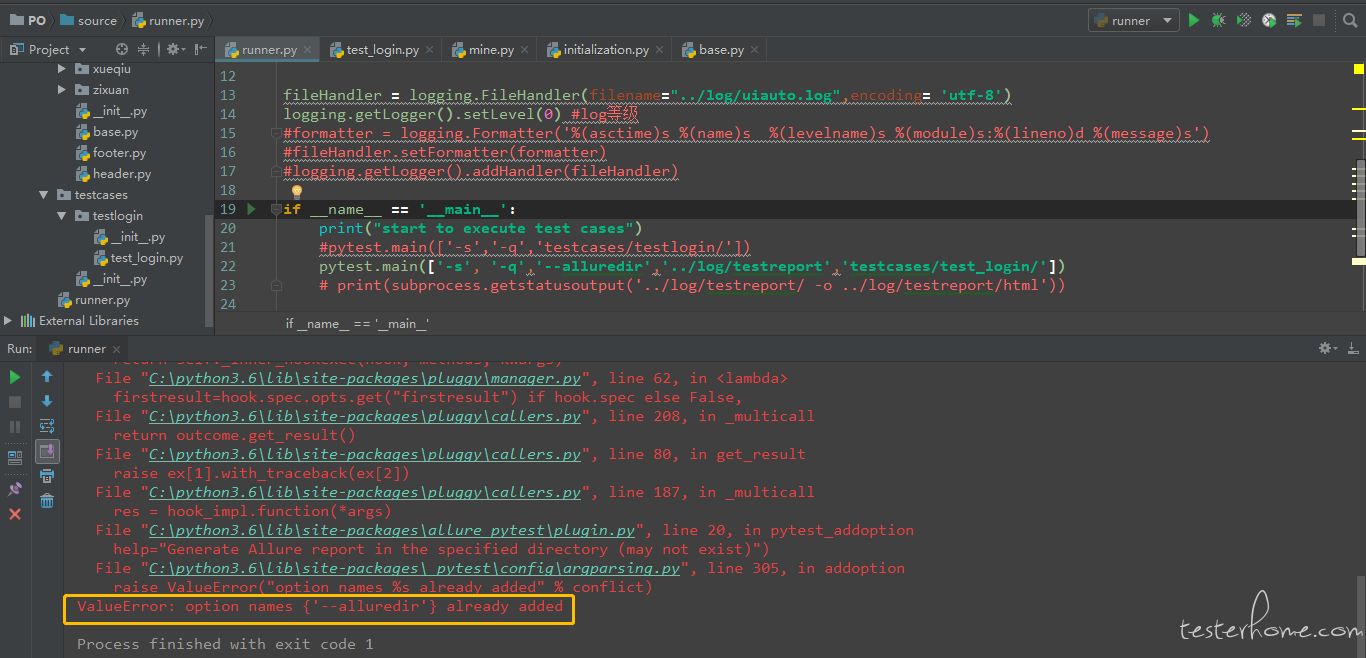The width and height of the screenshot is (1366, 658).
Task: Hide the Project tool window
Action: pyautogui.click(x=200, y=49)
